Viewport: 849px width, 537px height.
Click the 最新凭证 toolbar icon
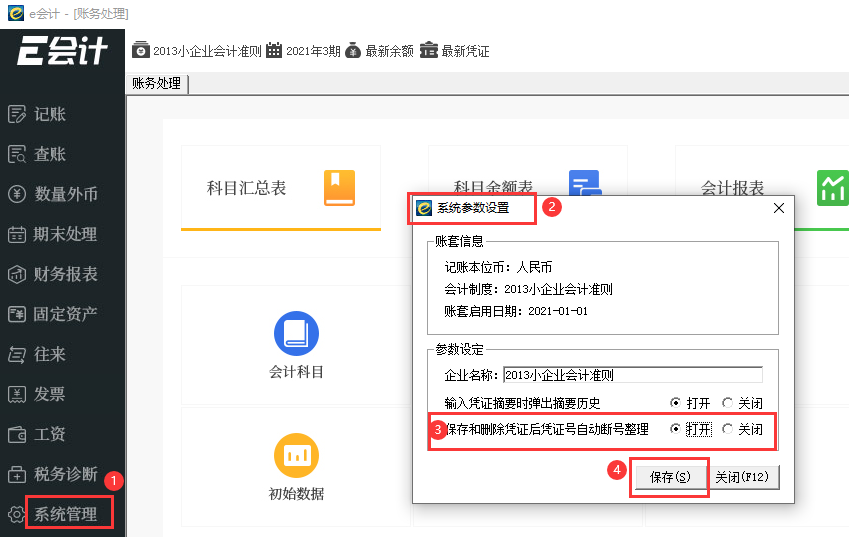(428, 50)
